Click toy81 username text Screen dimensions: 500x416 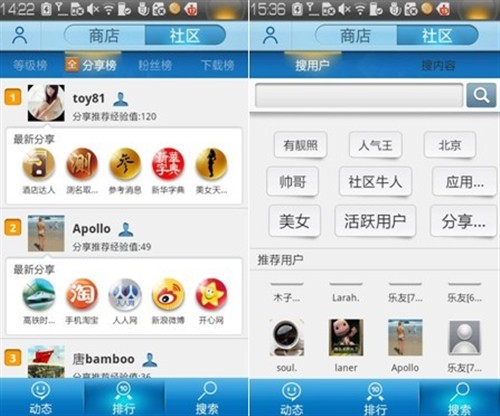pos(89,99)
